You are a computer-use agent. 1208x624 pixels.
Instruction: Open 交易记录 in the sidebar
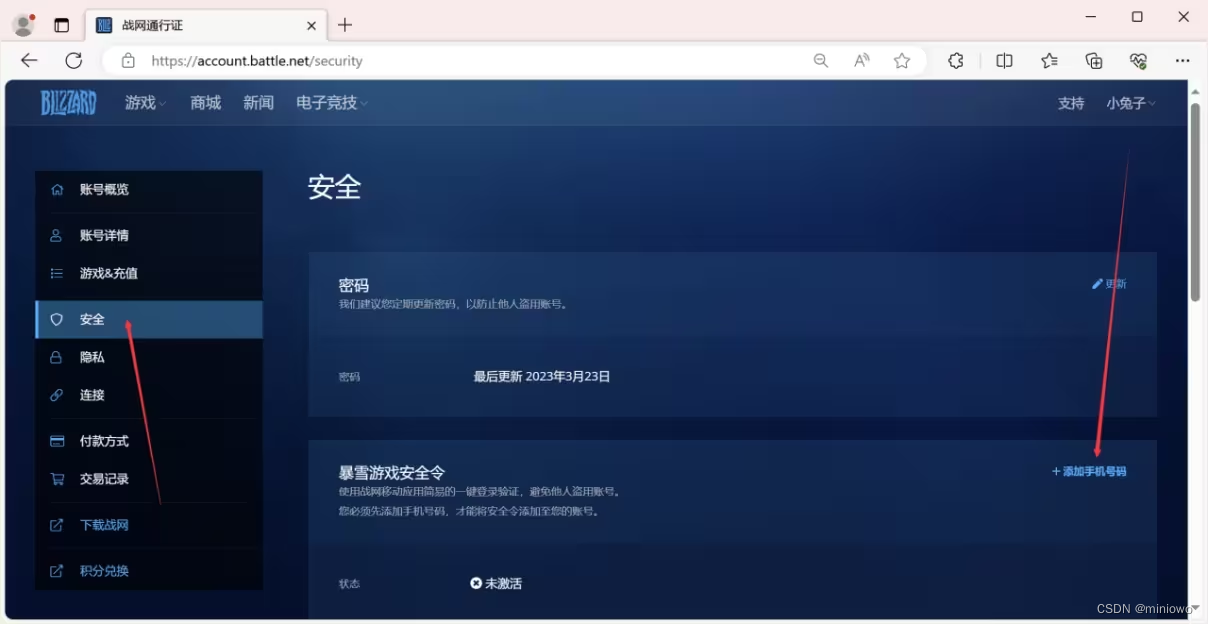(149, 480)
